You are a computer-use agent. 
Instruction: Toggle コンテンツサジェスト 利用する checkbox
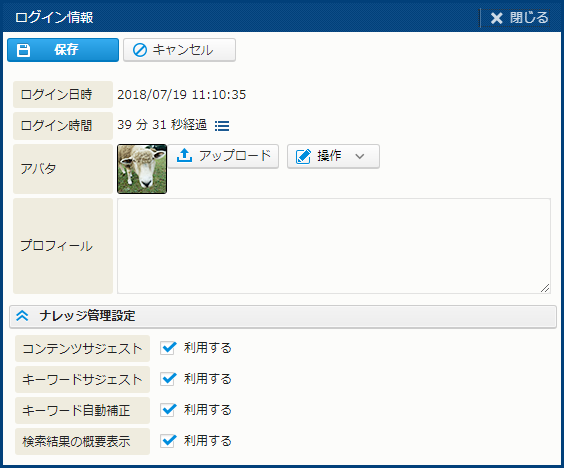[x=168, y=348]
